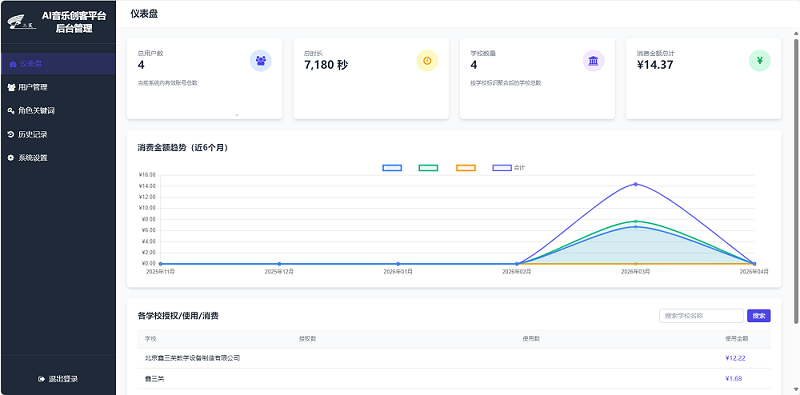Click the key icon beside 角色关键词

[x=11, y=111]
